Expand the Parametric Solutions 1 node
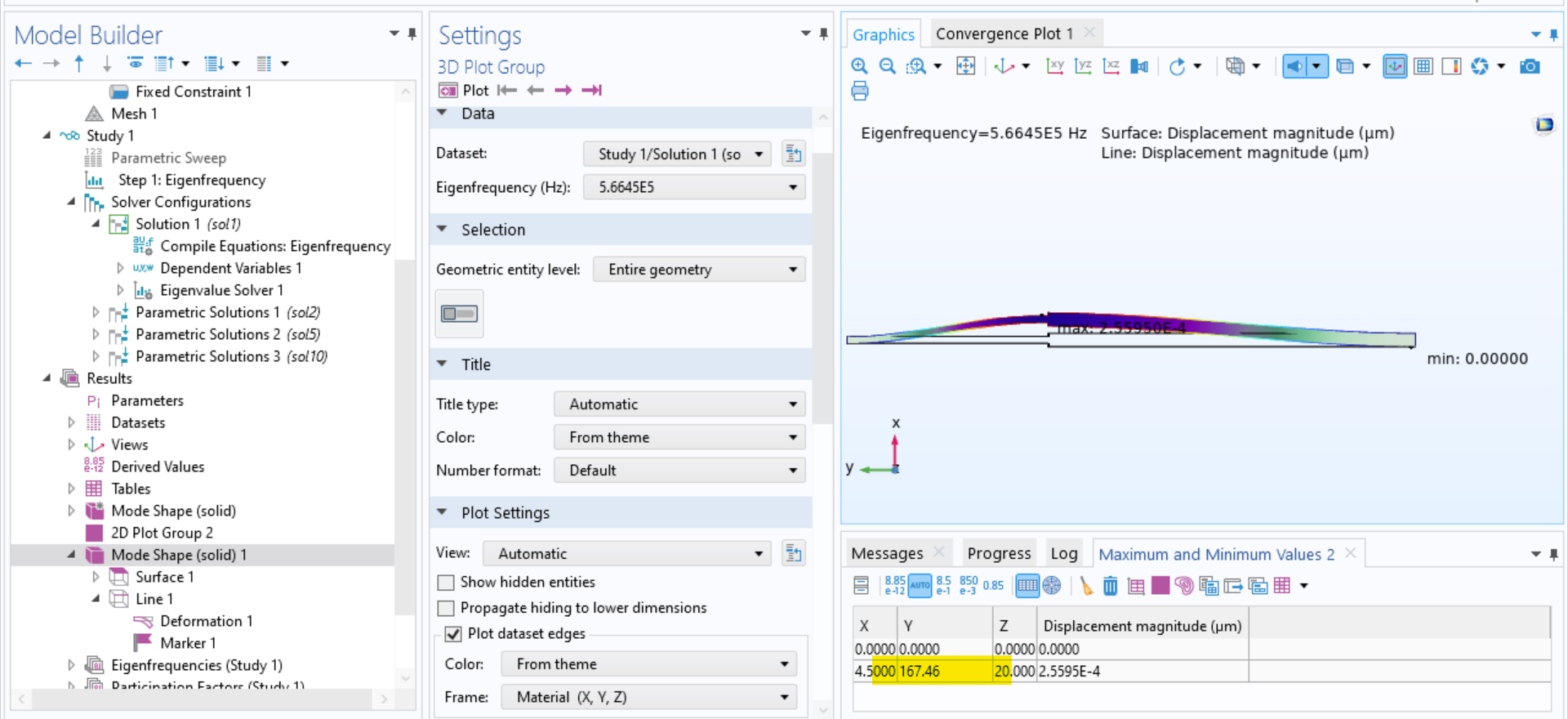Screen dimensions: 1568x719 (96, 312)
